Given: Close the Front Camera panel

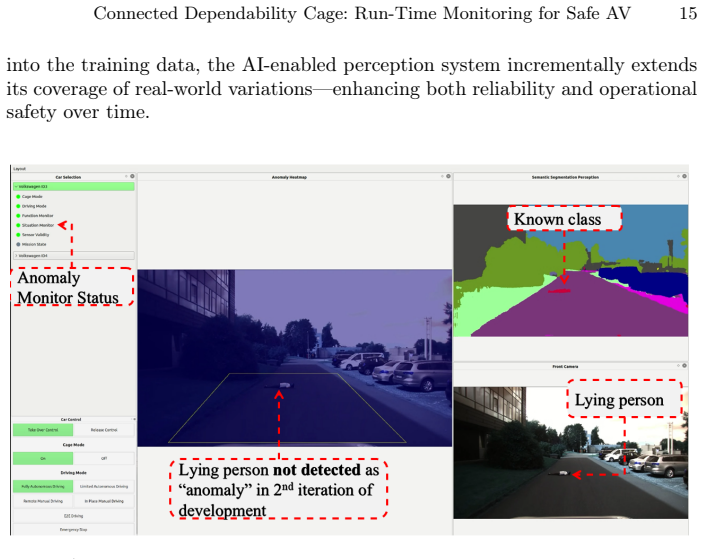Looking at the screenshot, I should tap(685, 365).
